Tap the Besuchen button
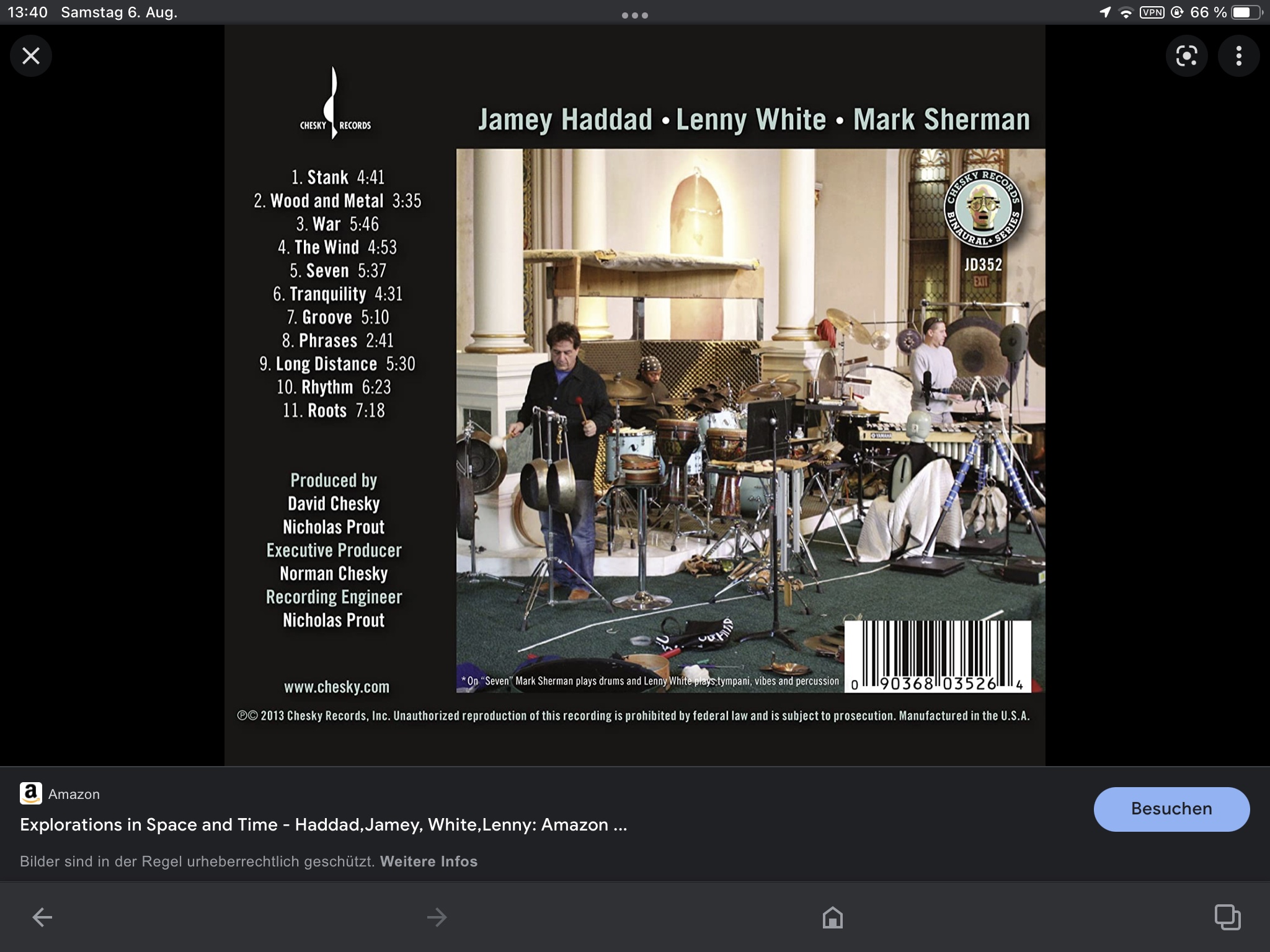 1171,809
